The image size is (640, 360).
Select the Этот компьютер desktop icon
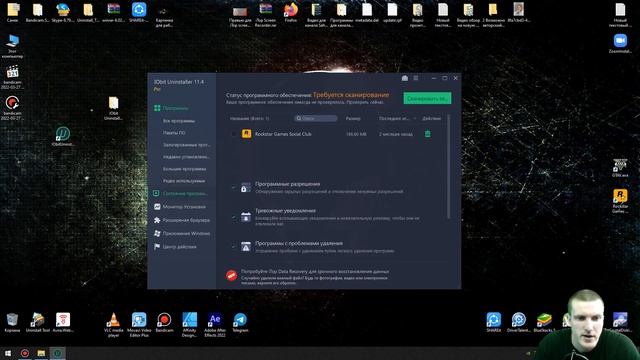[x=12, y=46]
